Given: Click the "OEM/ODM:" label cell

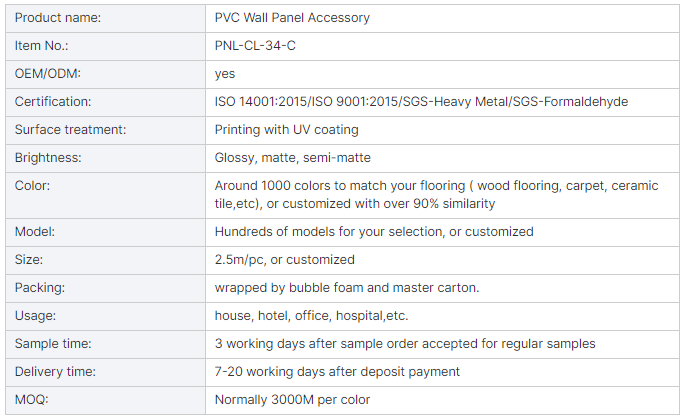Looking at the screenshot, I should [47, 74].
